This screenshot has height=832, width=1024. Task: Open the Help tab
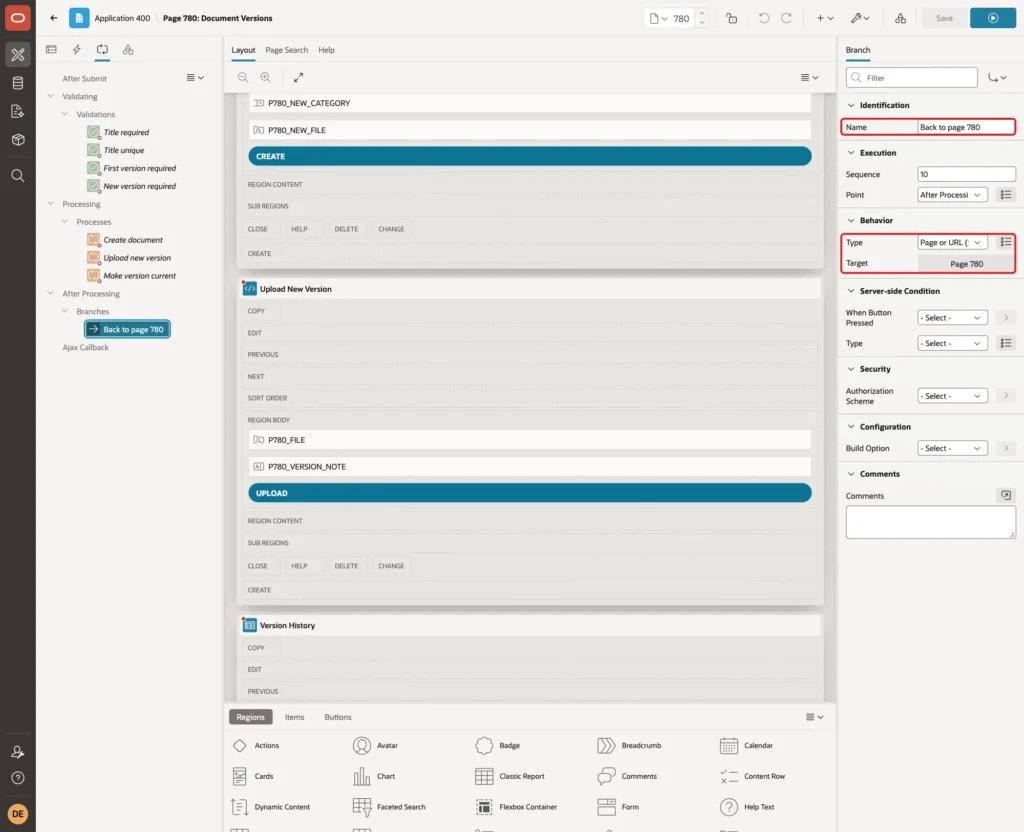[326, 50]
